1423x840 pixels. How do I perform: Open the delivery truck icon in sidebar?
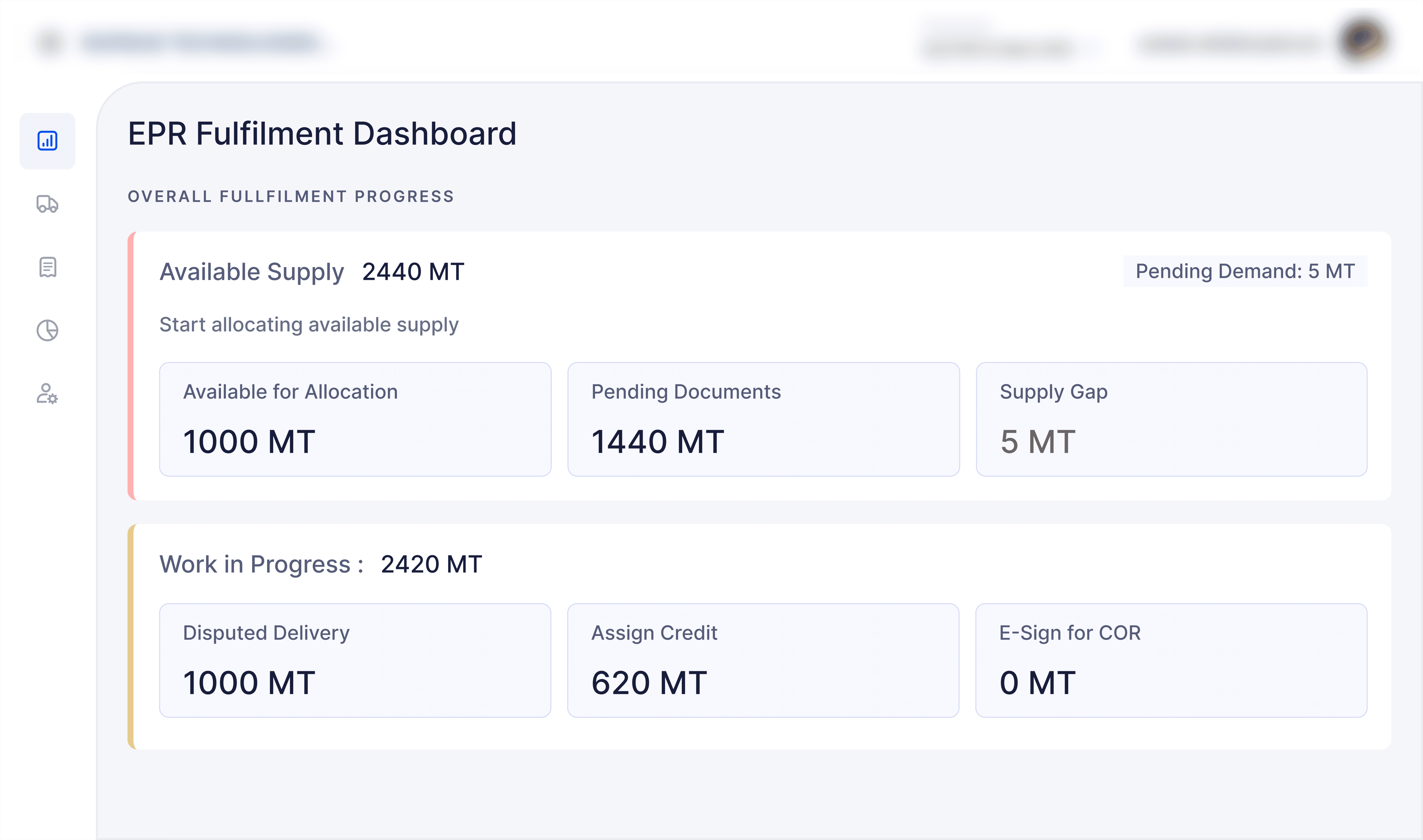click(x=47, y=204)
